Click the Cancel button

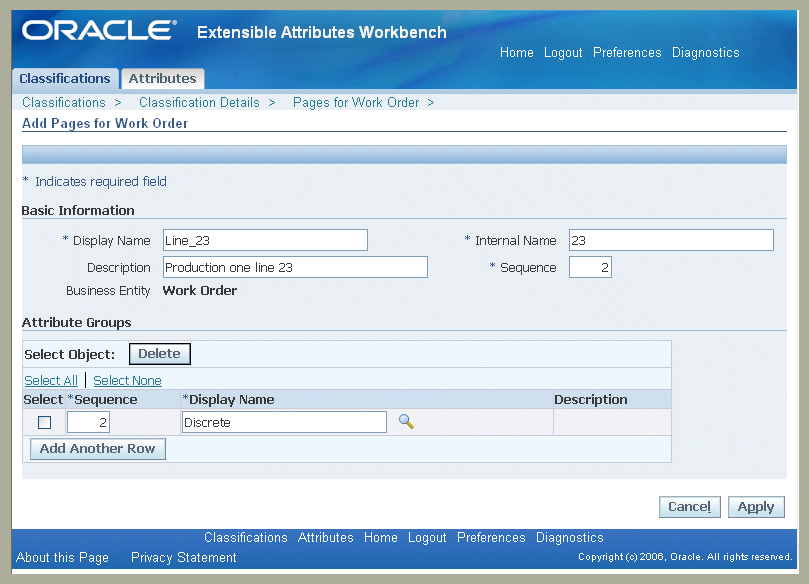[689, 507]
